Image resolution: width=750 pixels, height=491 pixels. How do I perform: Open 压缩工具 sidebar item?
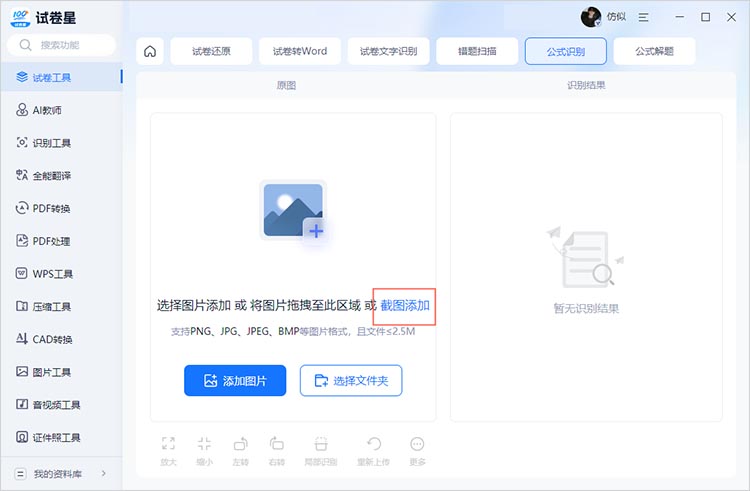pos(61,306)
